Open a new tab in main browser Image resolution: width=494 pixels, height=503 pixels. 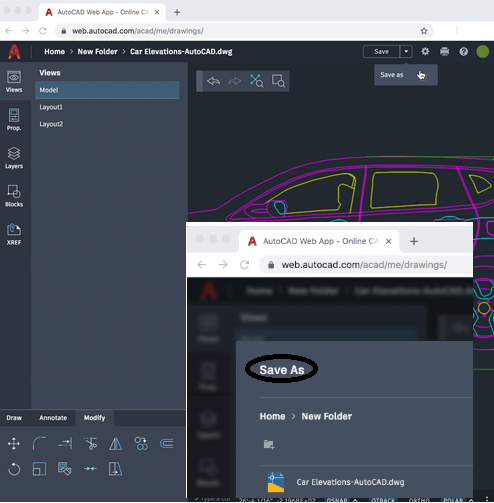[x=177, y=12]
